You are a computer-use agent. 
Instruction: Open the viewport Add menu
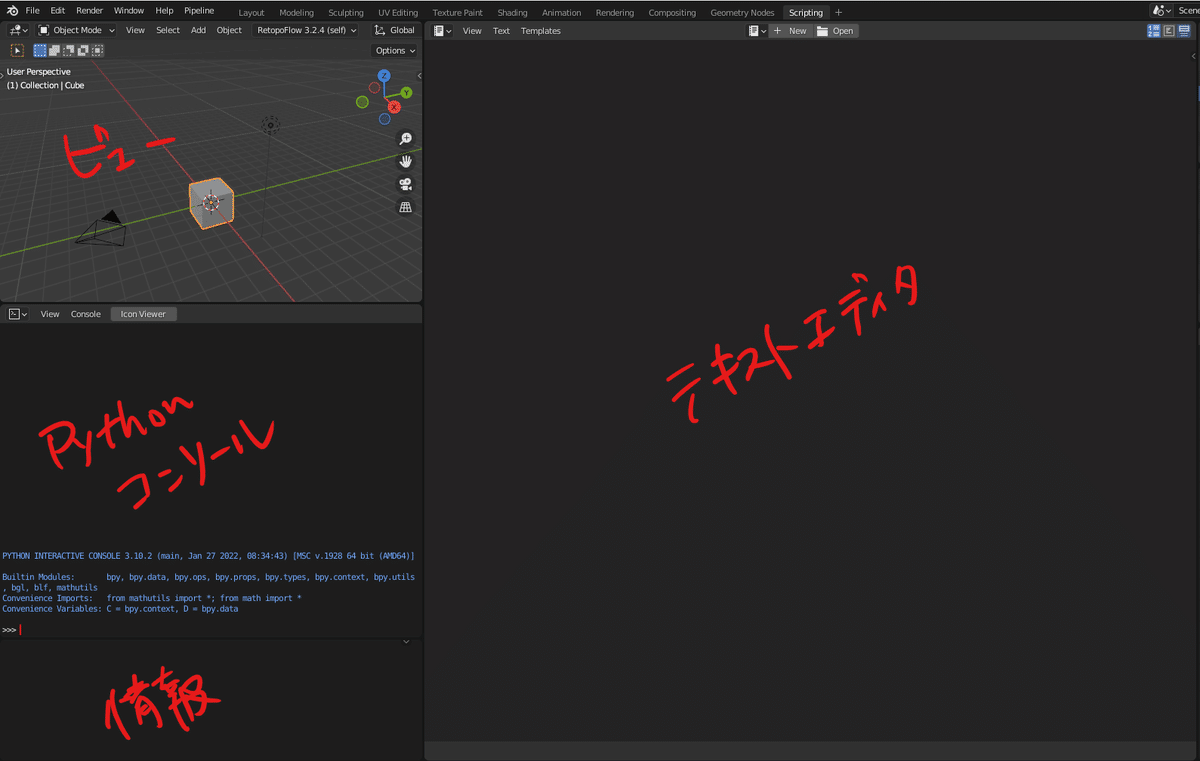point(198,30)
